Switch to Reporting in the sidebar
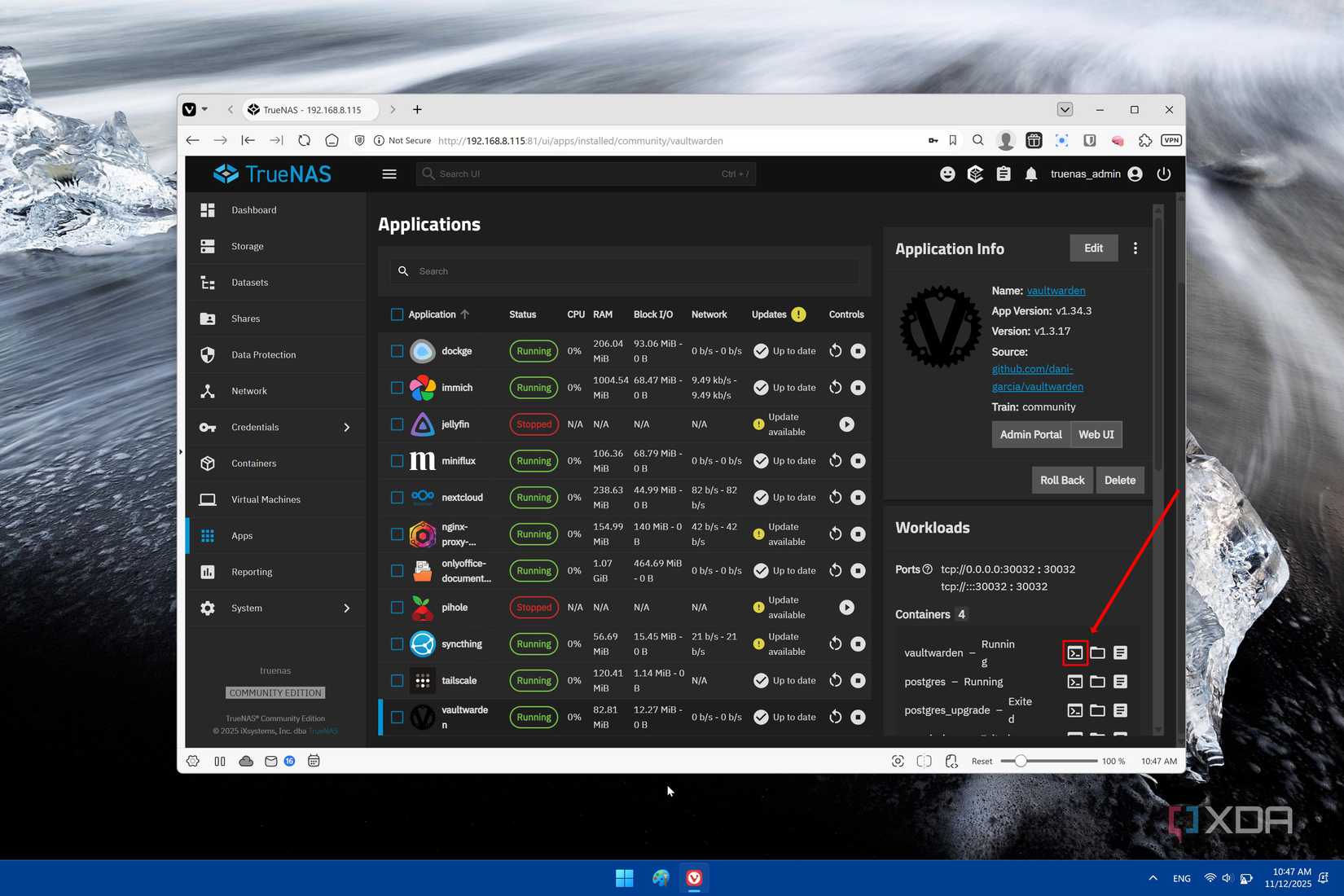 pos(277,573)
